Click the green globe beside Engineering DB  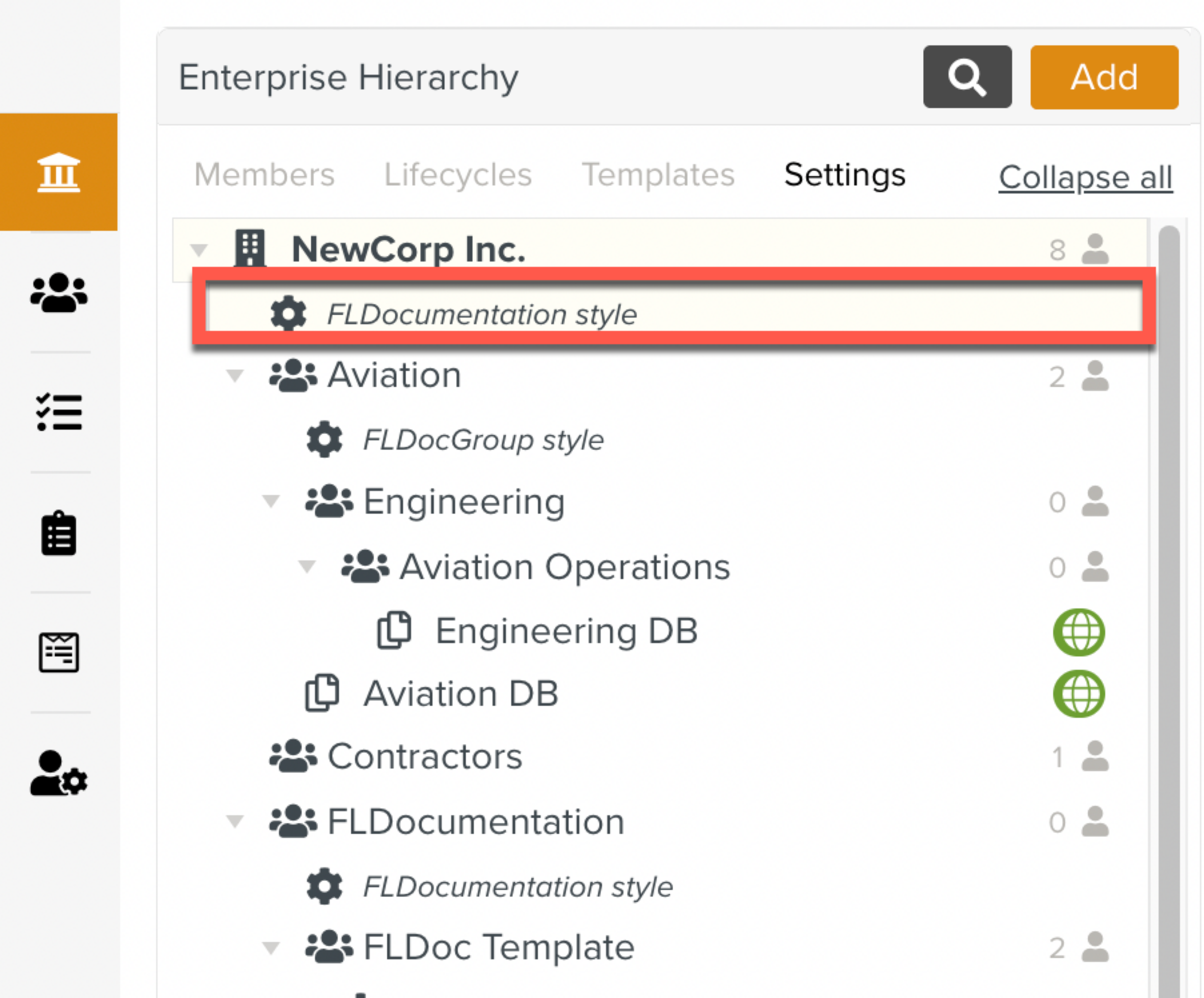(x=1078, y=632)
